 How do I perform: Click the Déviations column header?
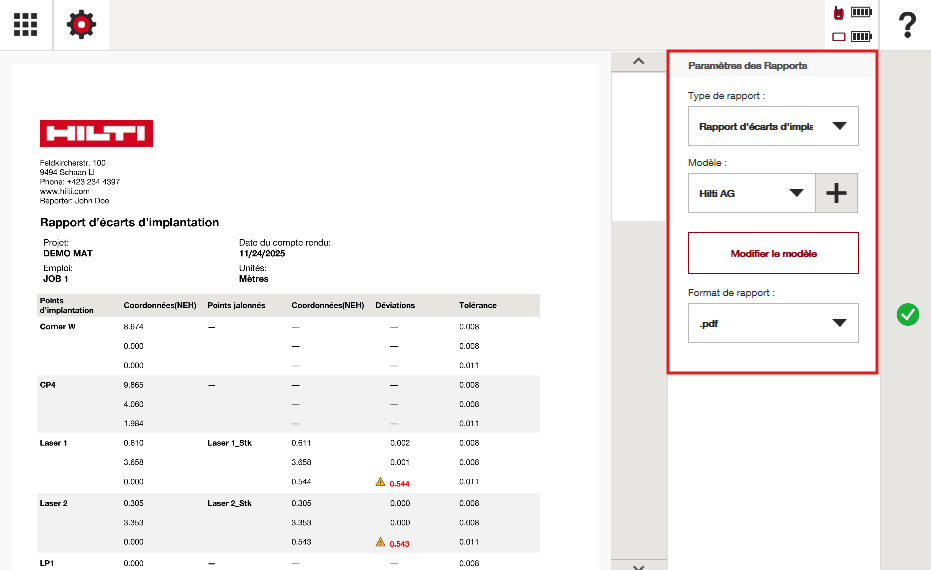click(395, 305)
